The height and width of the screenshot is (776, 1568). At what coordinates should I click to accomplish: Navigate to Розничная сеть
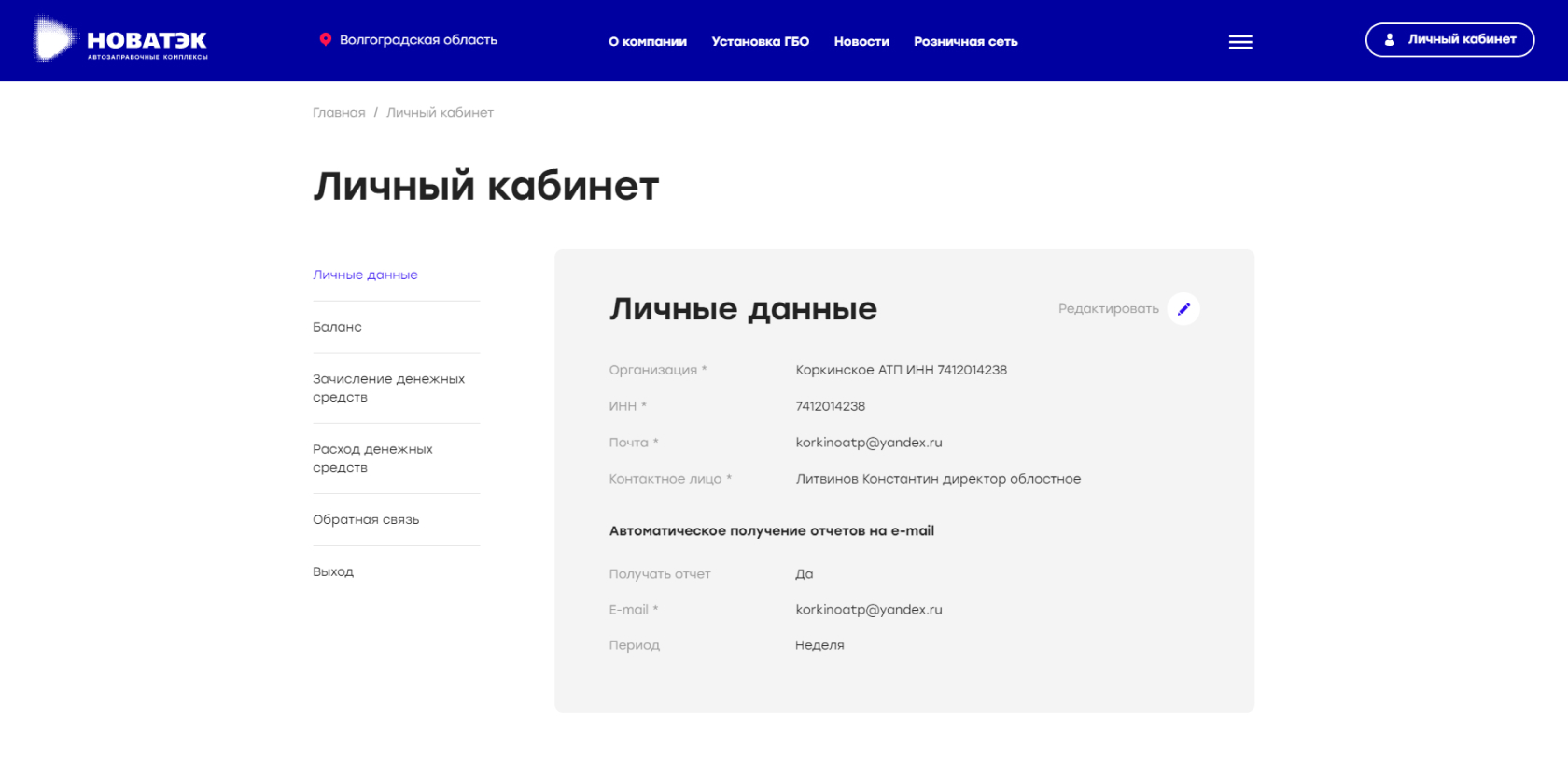(965, 42)
